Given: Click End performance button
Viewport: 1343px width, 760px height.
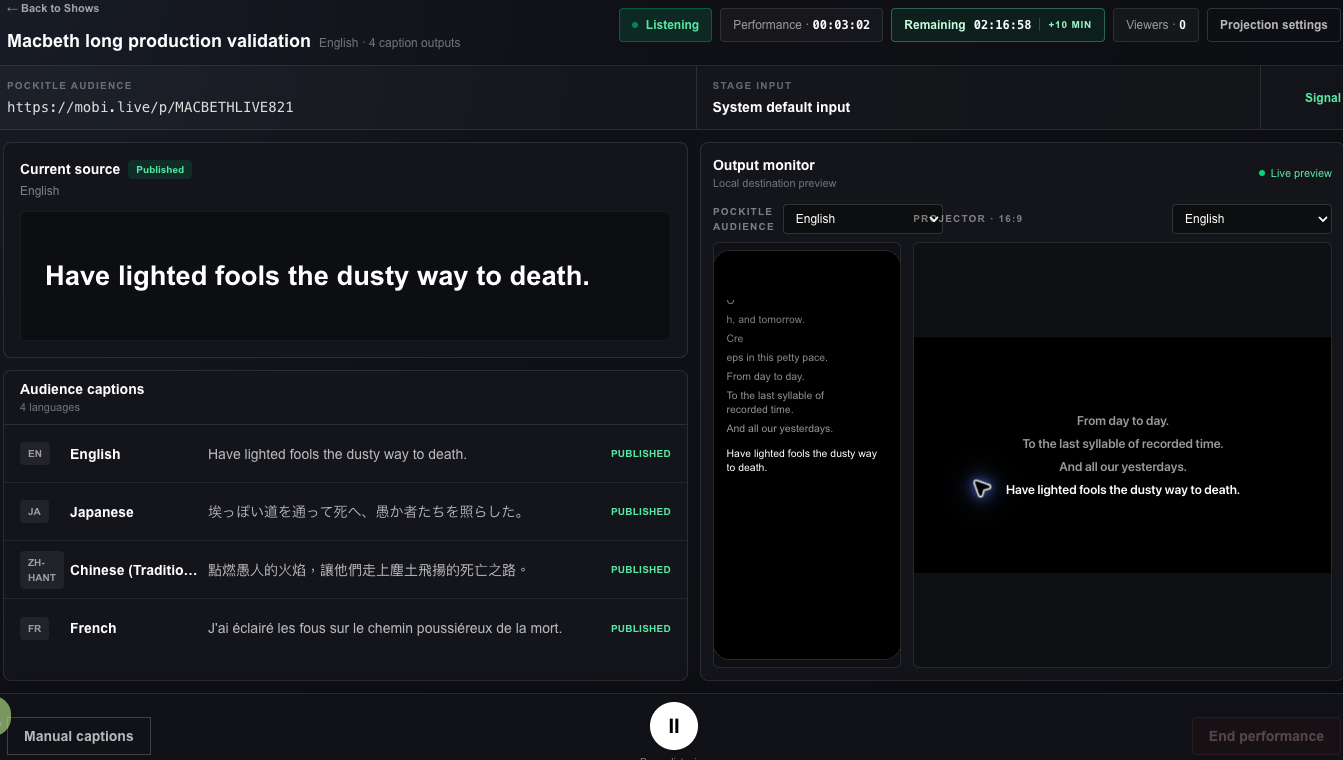Looking at the screenshot, I should tap(1266, 736).
